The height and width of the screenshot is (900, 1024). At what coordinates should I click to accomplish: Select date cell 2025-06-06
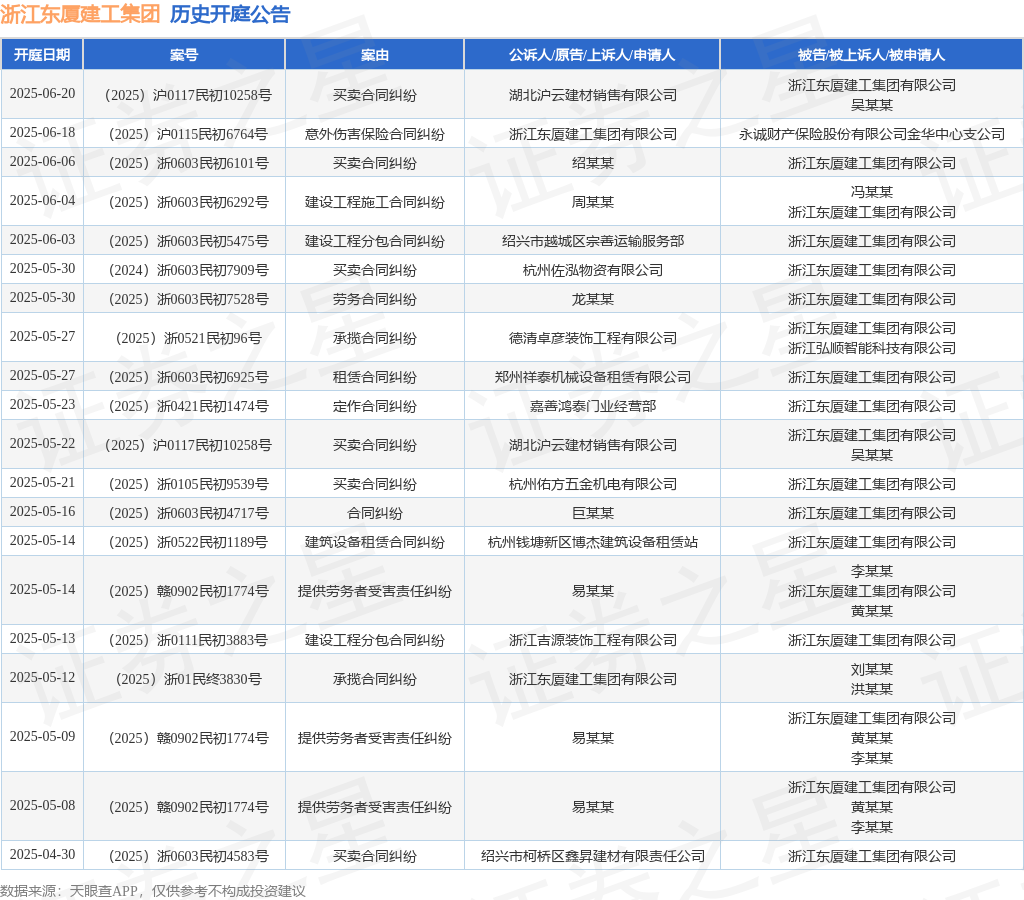click(42, 161)
